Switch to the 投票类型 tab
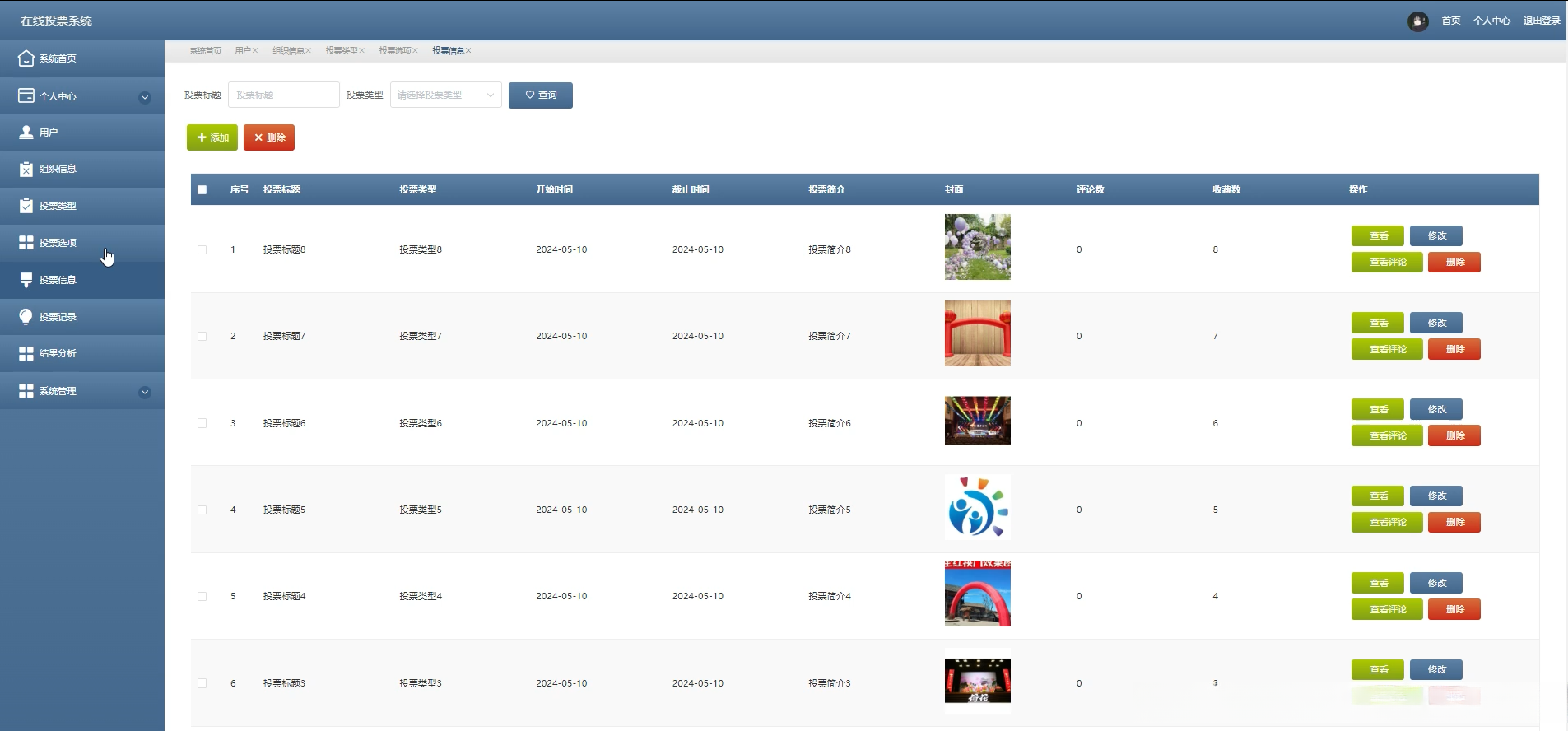 coord(341,51)
